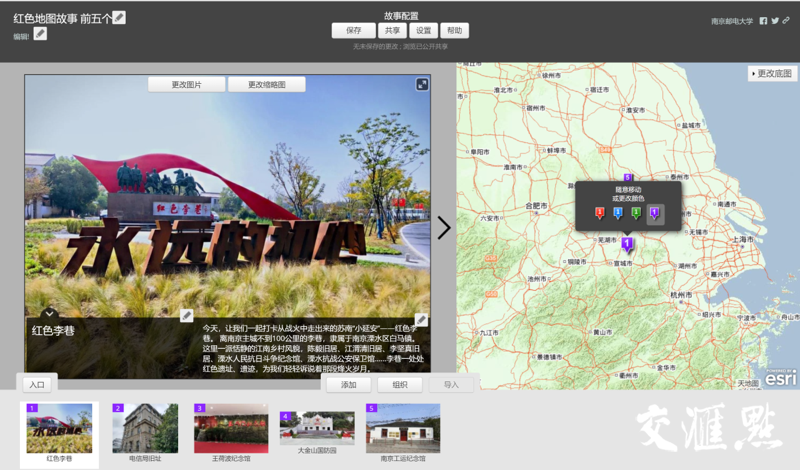Click the Twitter share icon
Viewport: 800px width, 470px height.
pos(775,20)
